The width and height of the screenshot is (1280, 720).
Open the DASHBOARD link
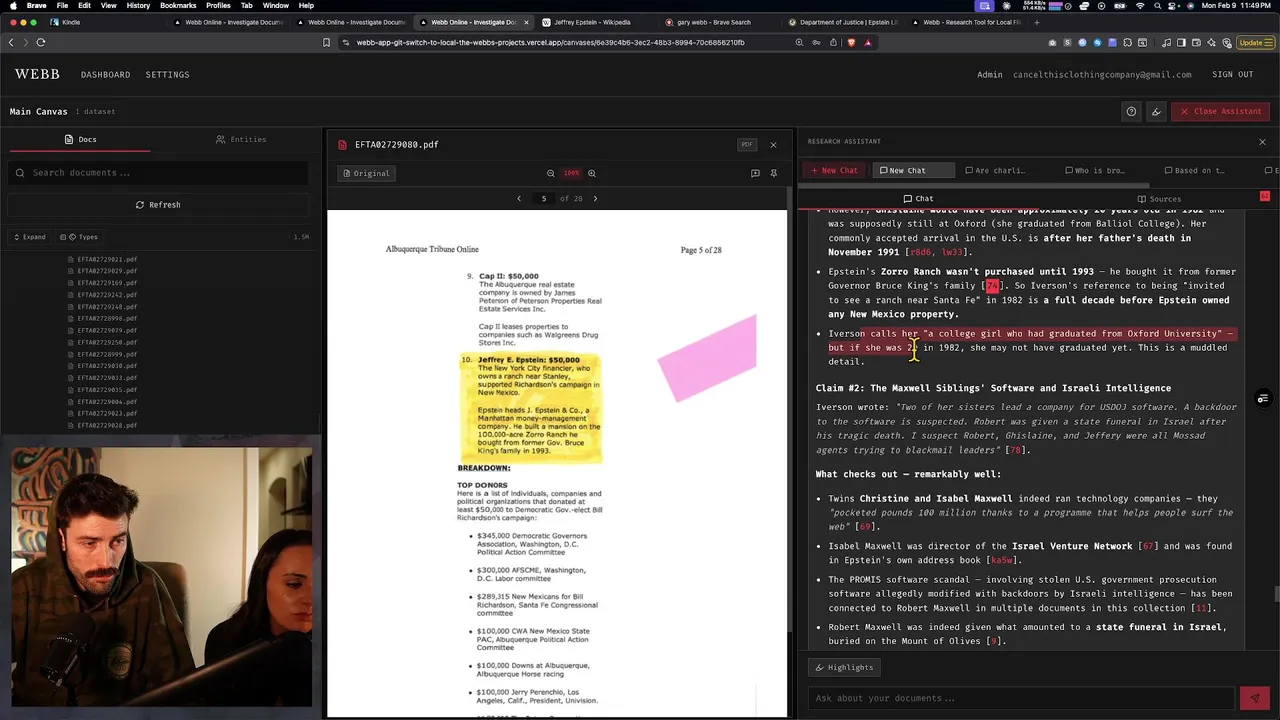point(106,74)
